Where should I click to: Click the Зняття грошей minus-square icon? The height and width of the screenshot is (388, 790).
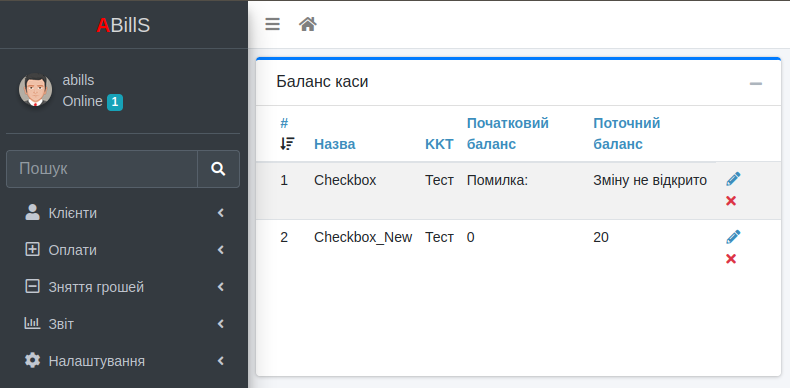point(32,286)
